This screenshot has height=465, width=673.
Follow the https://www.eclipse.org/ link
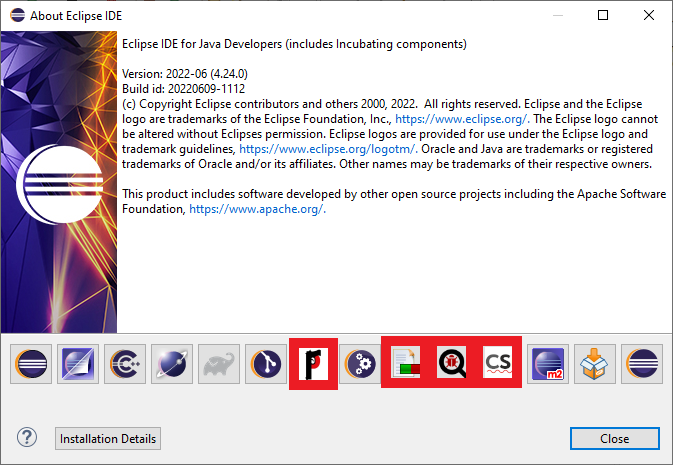(462, 119)
